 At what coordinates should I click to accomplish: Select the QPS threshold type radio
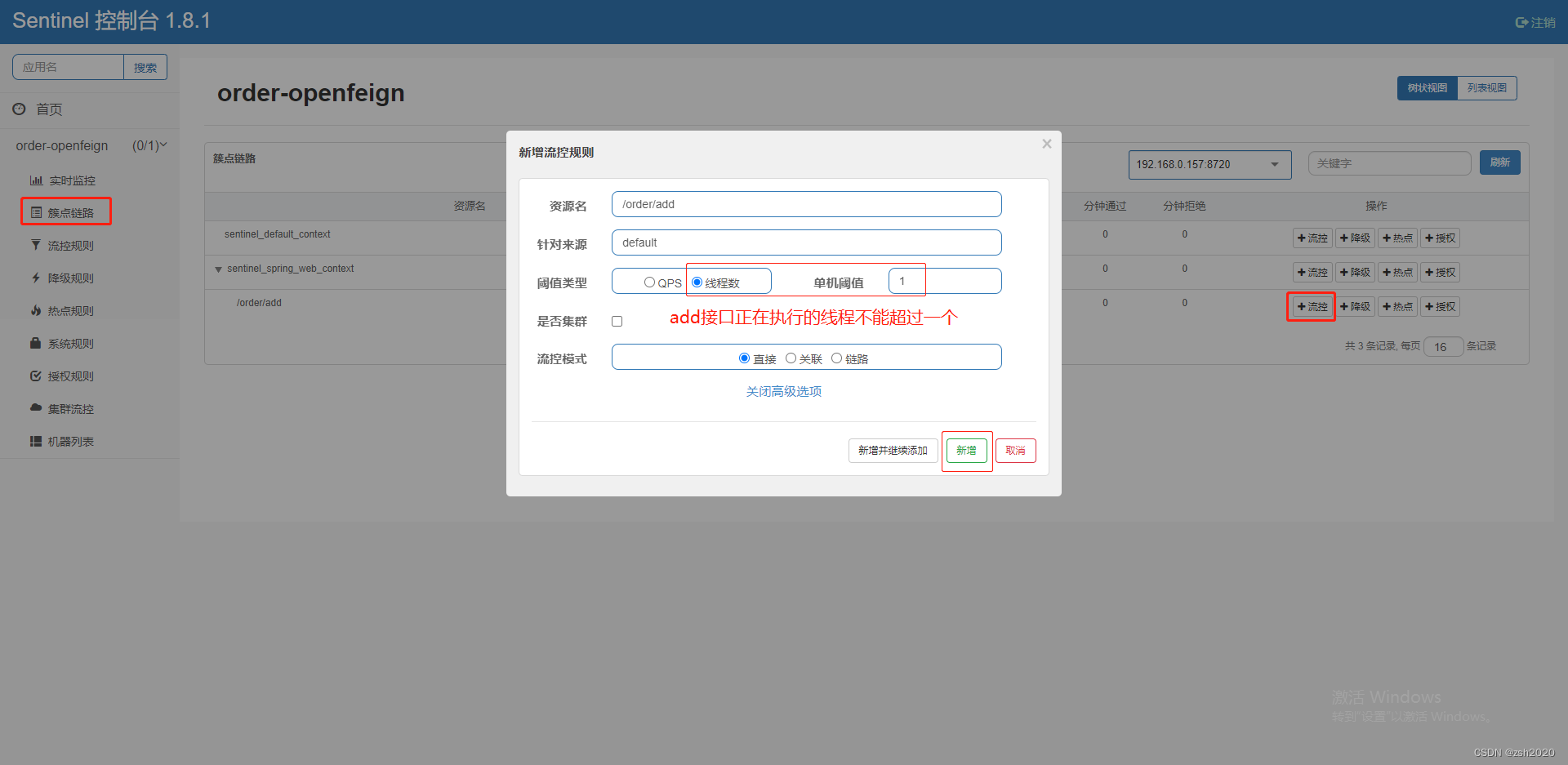point(649,282)
